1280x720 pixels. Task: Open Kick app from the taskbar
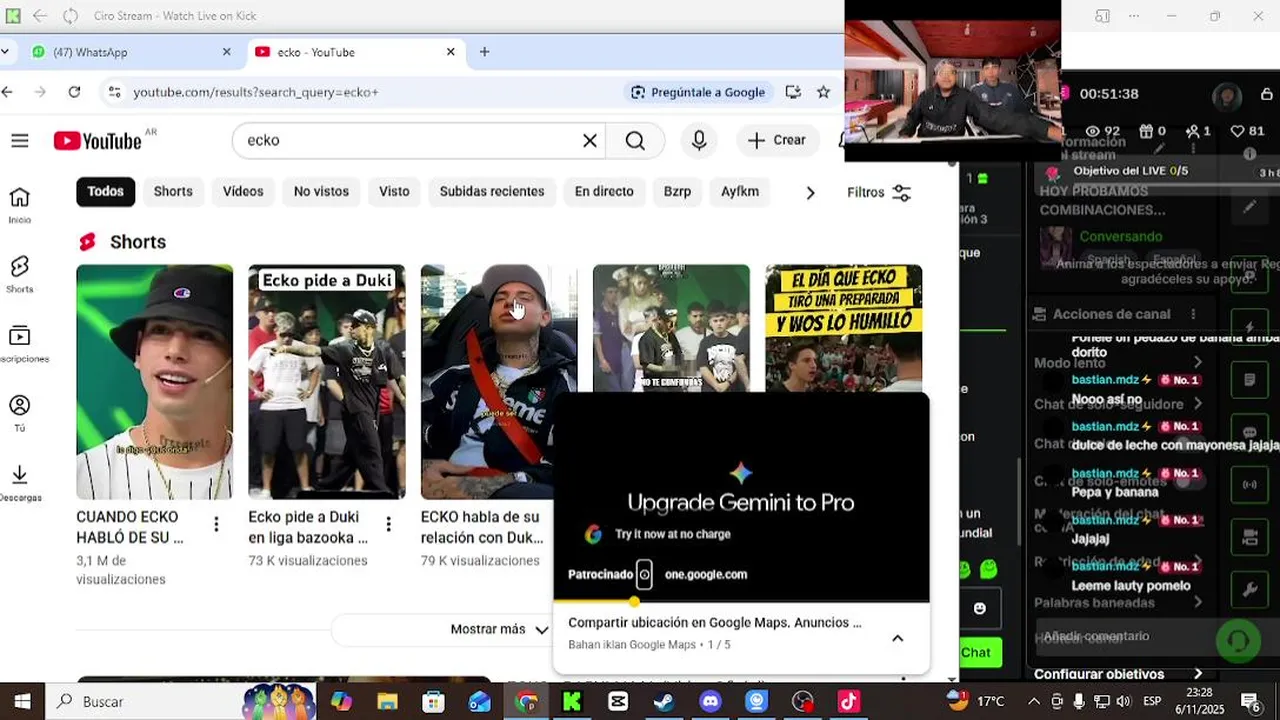pyautogui.click(x=572, y=702)
